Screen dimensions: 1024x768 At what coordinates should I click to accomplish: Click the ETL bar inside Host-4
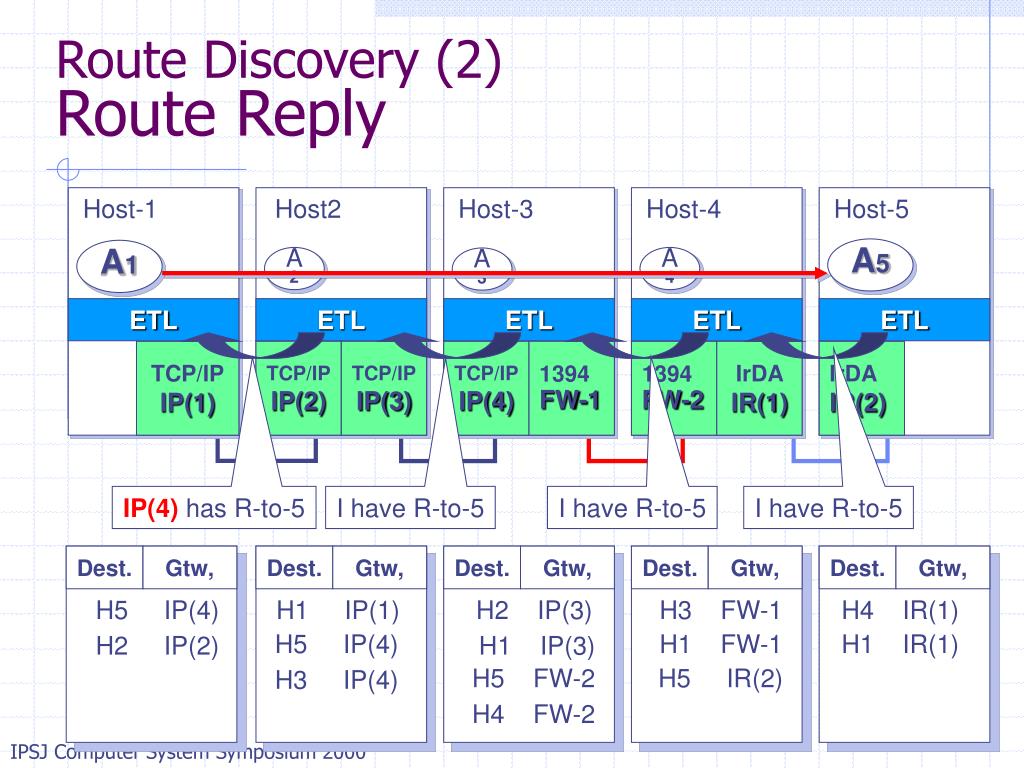(716, 320)
